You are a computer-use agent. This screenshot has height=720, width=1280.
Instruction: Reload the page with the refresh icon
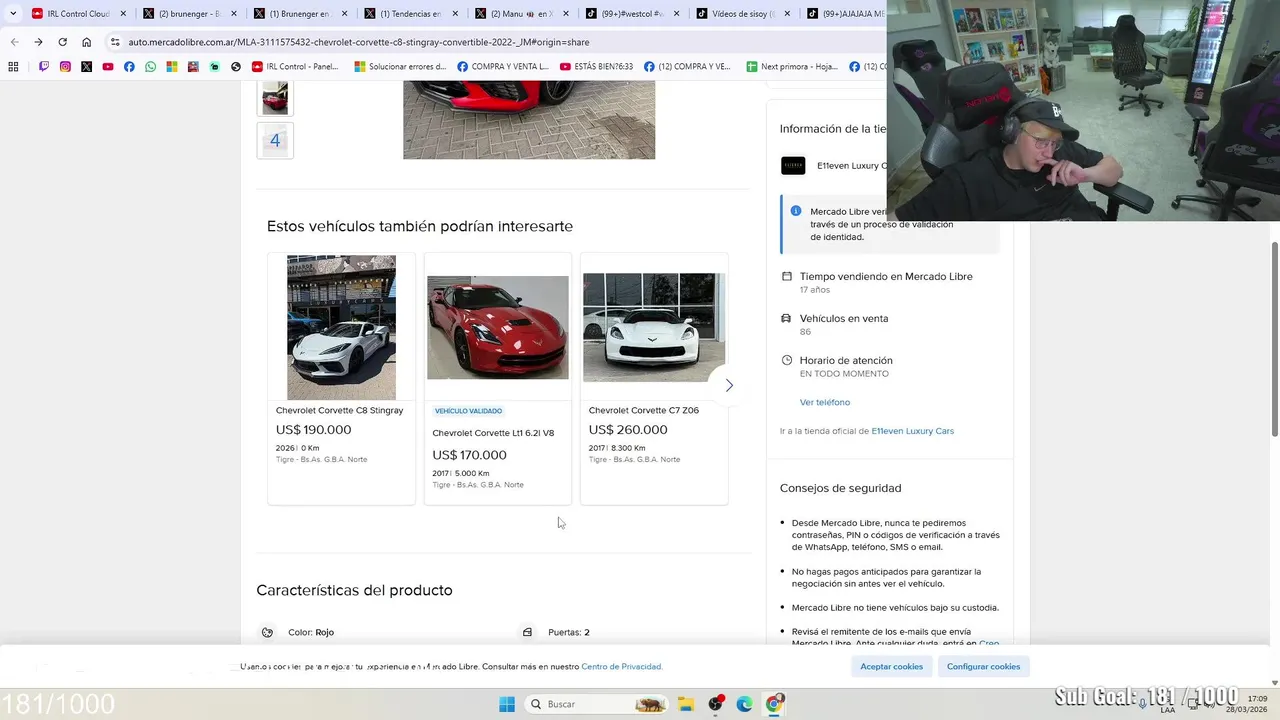point(62,42)
